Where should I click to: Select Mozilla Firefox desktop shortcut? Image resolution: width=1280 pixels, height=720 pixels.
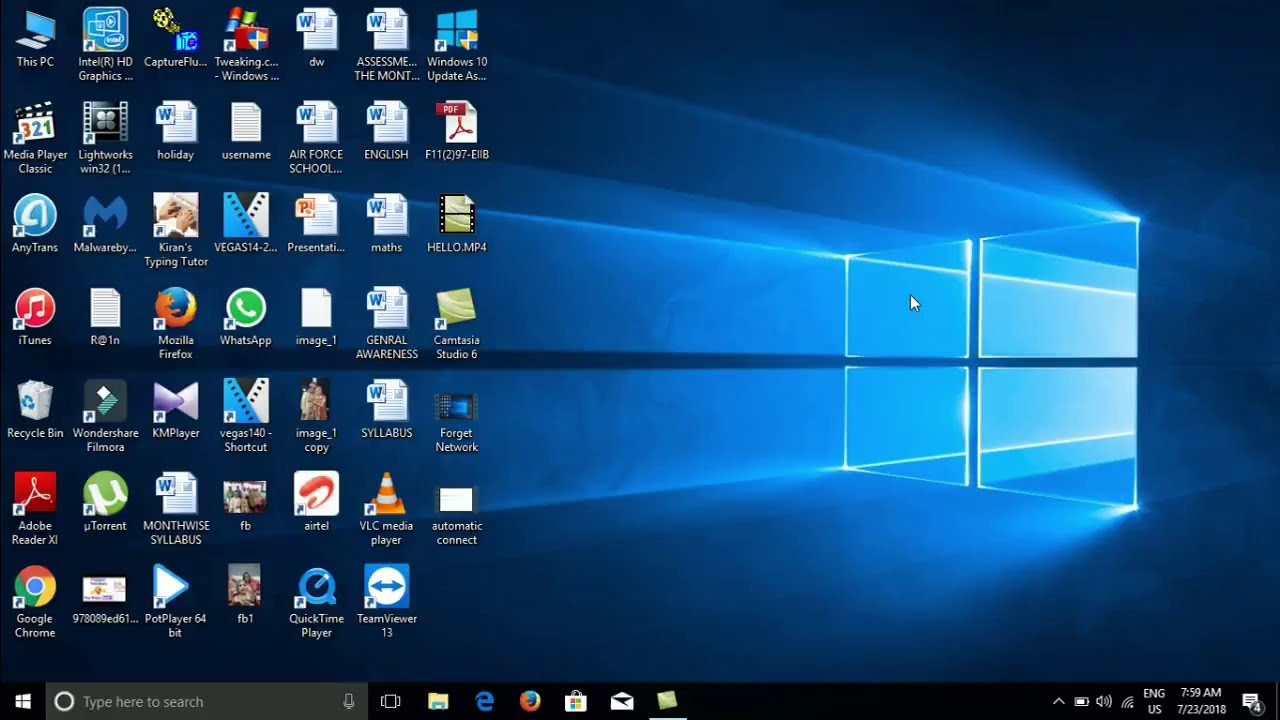pos(175,324)
